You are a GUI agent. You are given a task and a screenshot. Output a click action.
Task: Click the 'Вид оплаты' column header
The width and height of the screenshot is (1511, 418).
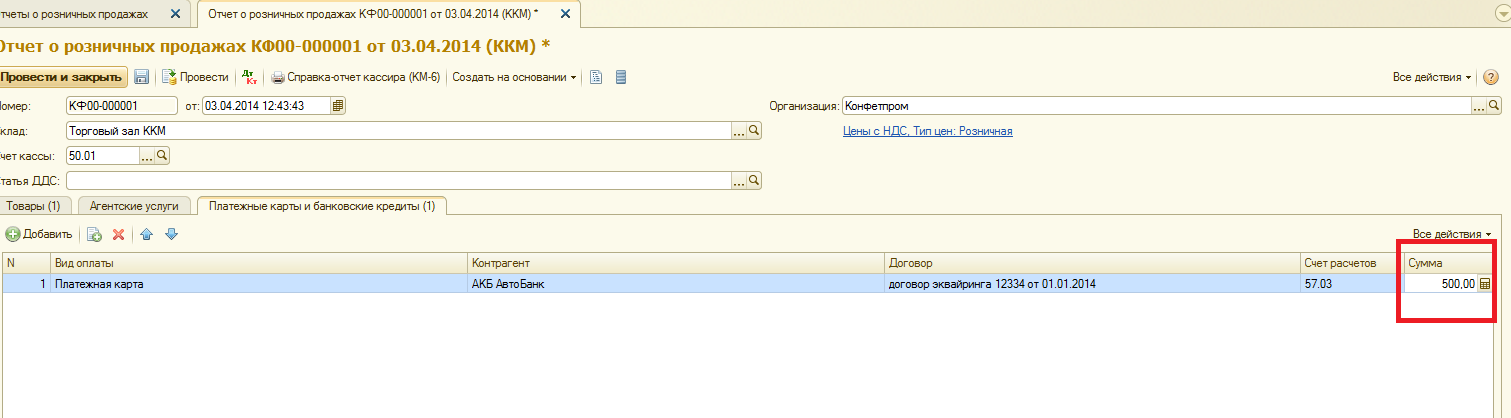(259, 263)
